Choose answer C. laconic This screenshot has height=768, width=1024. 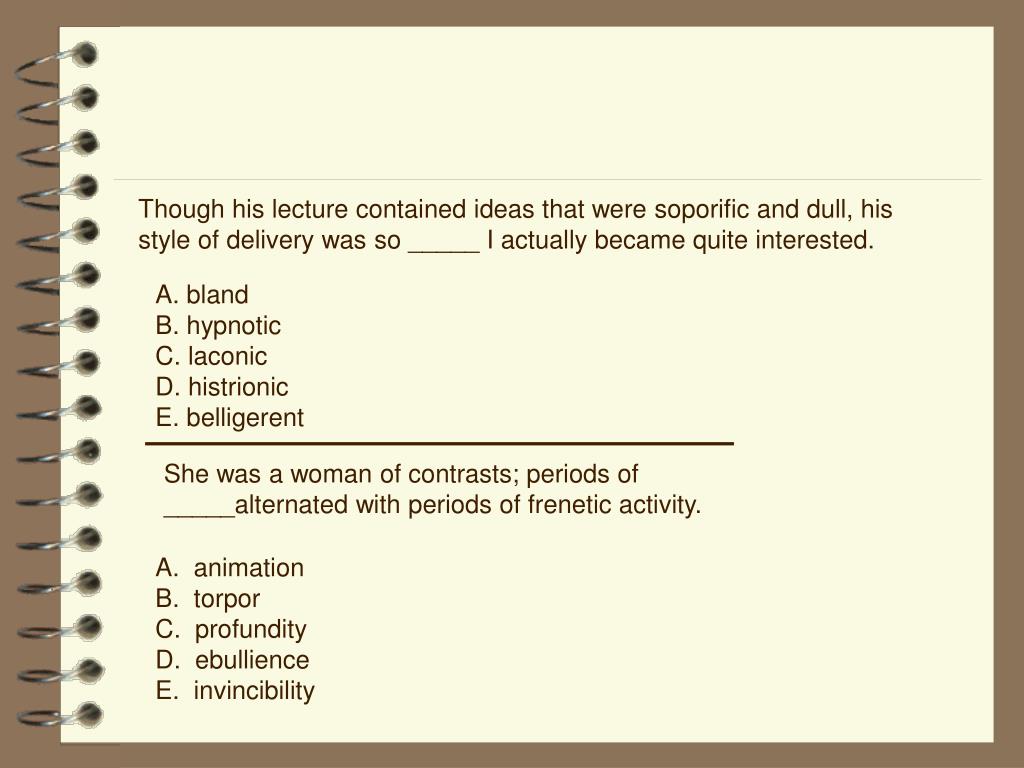click(x=211, y=356)
